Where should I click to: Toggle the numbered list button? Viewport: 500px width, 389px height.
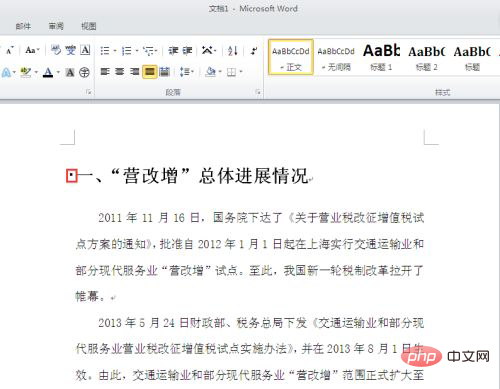coord(126,51)
